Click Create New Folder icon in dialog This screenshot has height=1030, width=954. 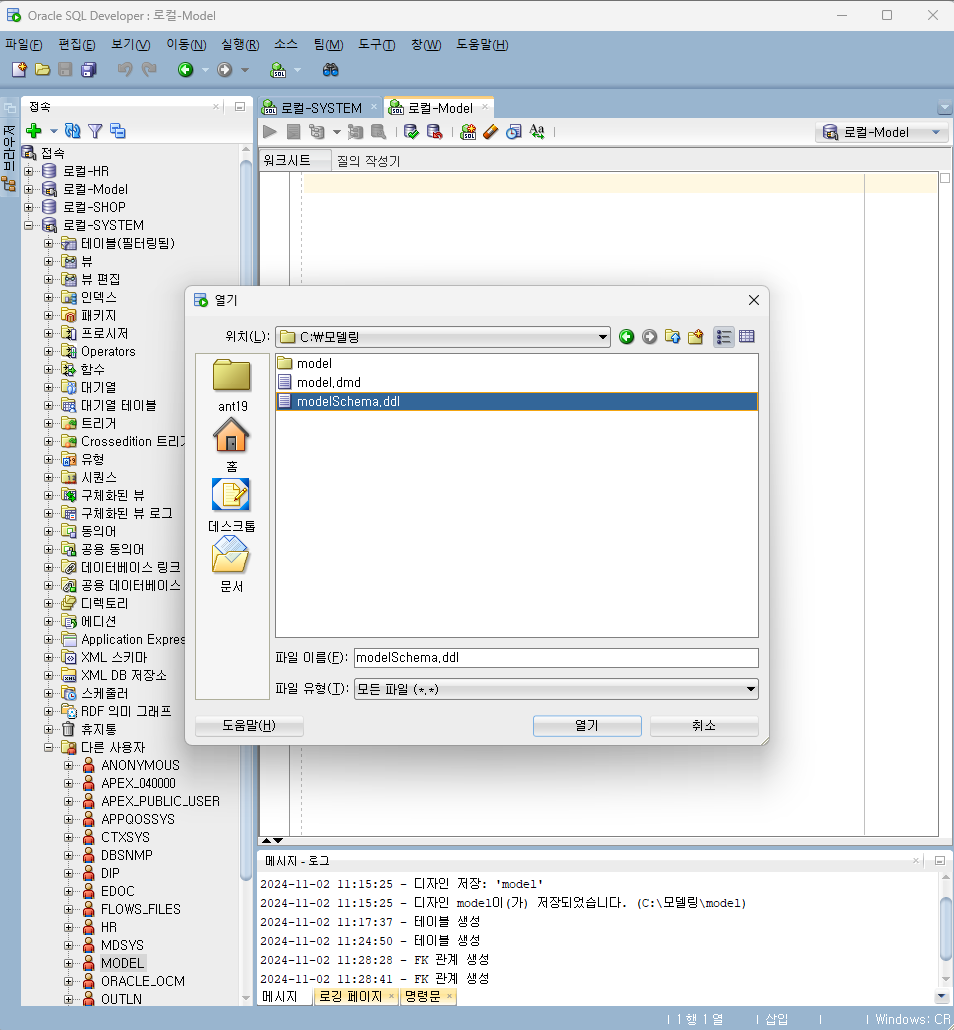695,337
